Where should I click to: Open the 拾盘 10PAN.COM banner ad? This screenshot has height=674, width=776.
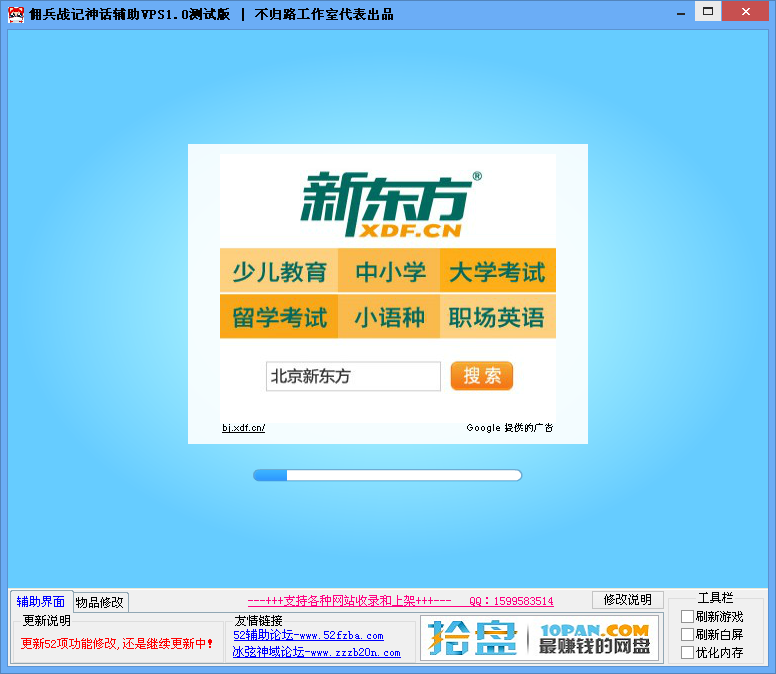click(x=539, y=638)
